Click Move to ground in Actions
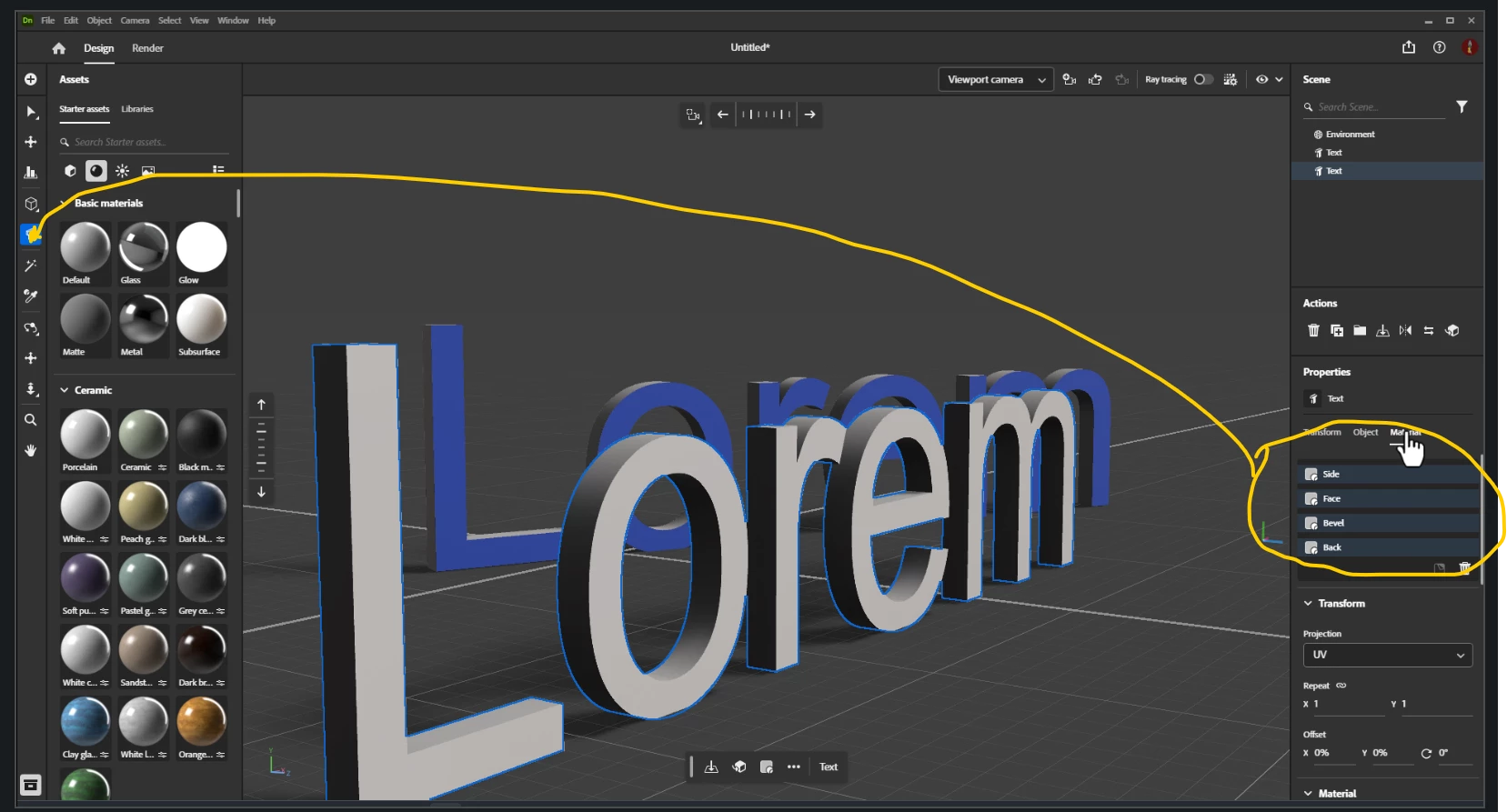The width and height of the screenshot is (1507, 812). (1382, 330)
